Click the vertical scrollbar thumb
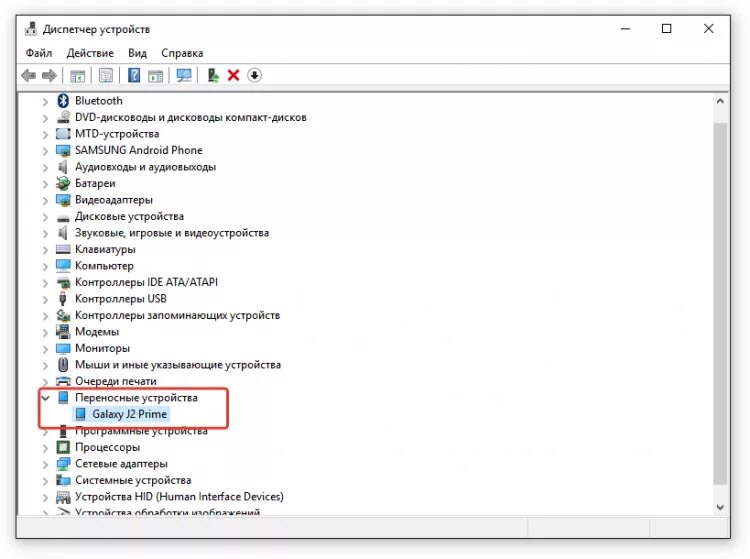The height and width of the screenshot is (559, 750). click(x=720, y=303)
